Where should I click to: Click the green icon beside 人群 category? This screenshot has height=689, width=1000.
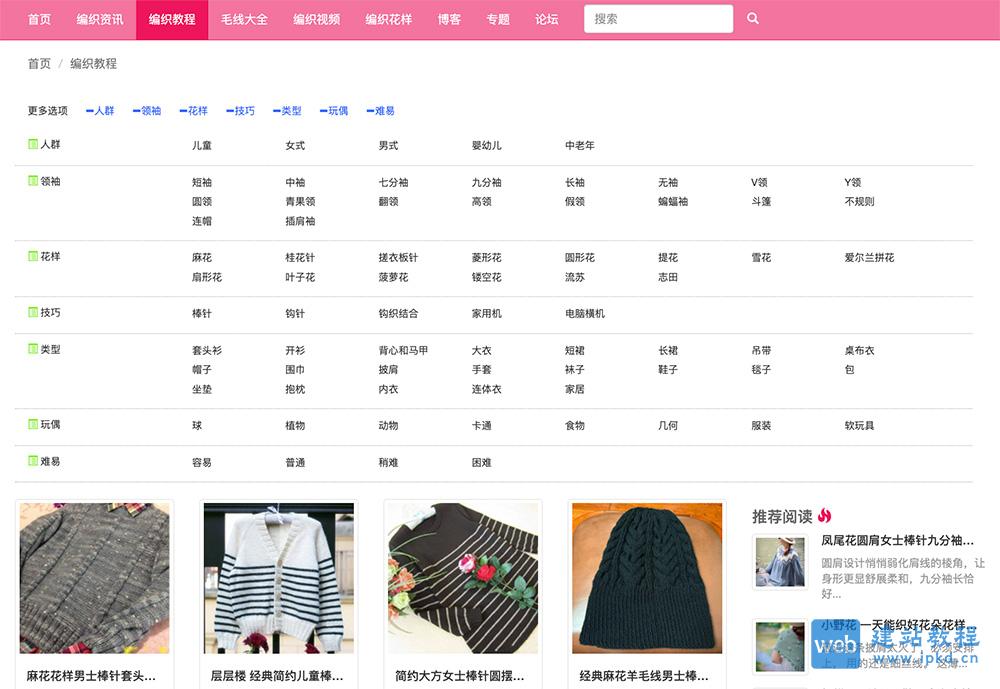point(31,145)
